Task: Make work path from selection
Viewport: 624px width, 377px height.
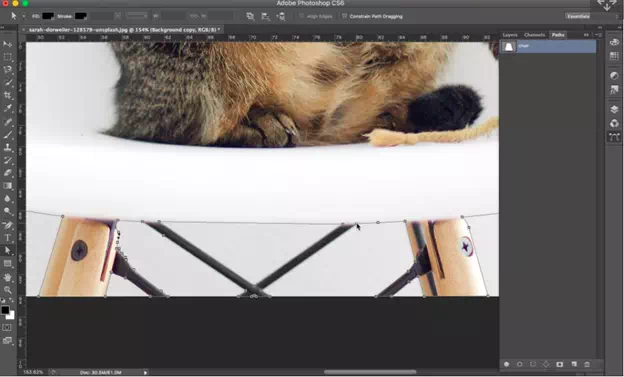Action: tap(546, 364)
